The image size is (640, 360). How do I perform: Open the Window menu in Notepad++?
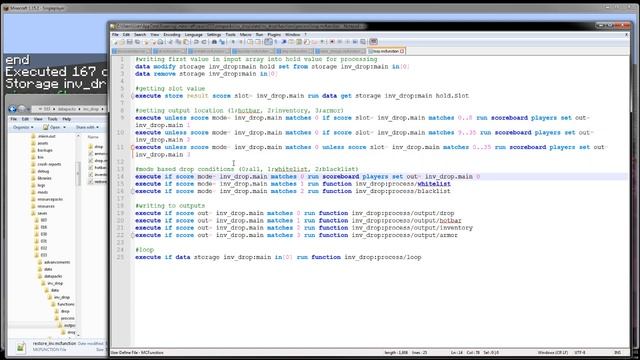tap(292, 35)
